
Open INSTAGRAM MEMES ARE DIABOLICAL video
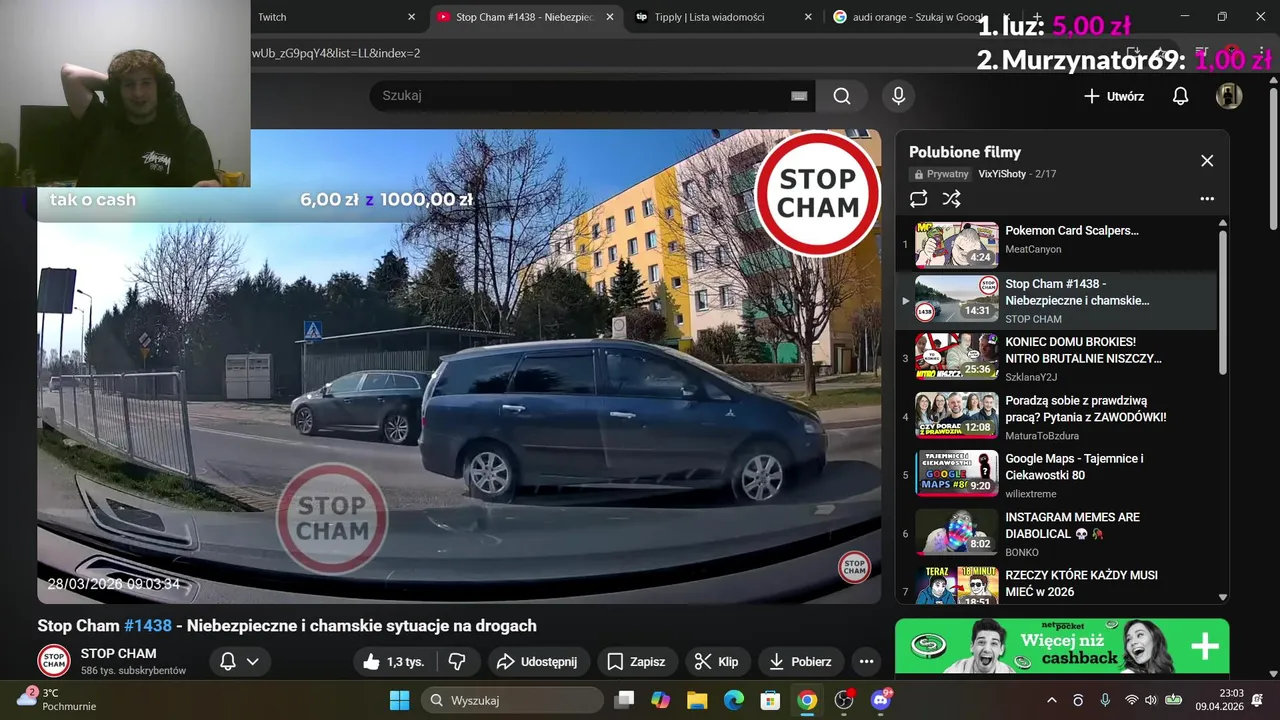tap(1055, 533)
